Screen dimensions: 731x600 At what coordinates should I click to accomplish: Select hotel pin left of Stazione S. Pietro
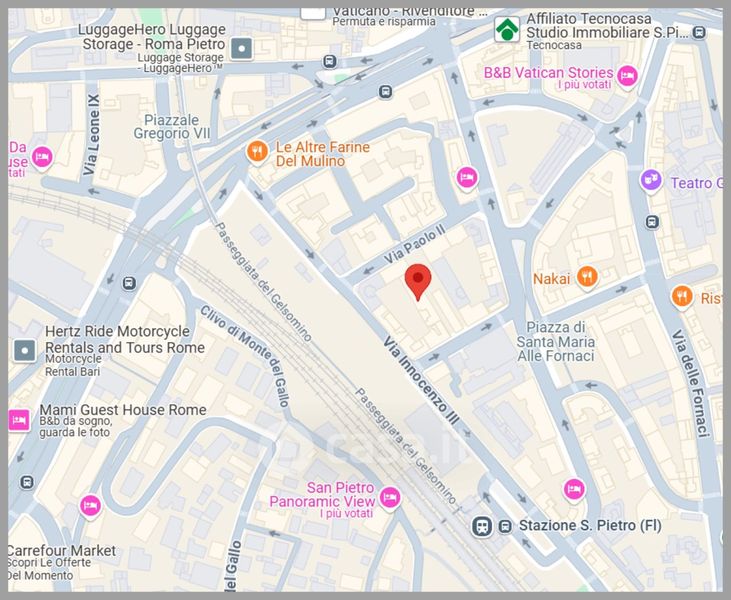[x=573, y=490]
